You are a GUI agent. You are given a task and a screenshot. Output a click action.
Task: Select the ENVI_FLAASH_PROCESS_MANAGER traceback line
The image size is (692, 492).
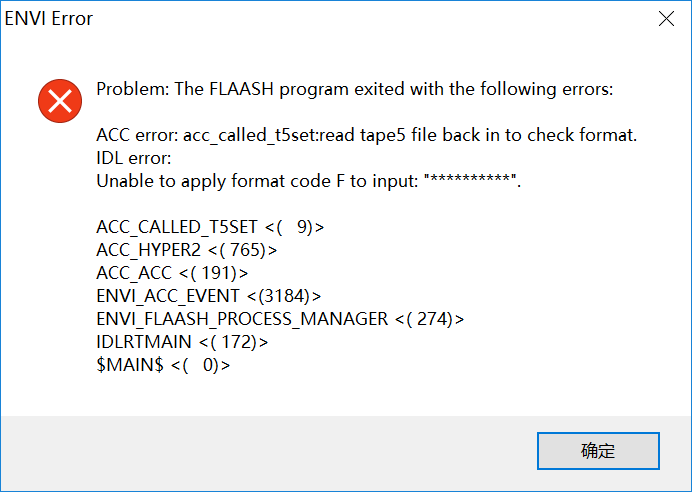(280, 319)
